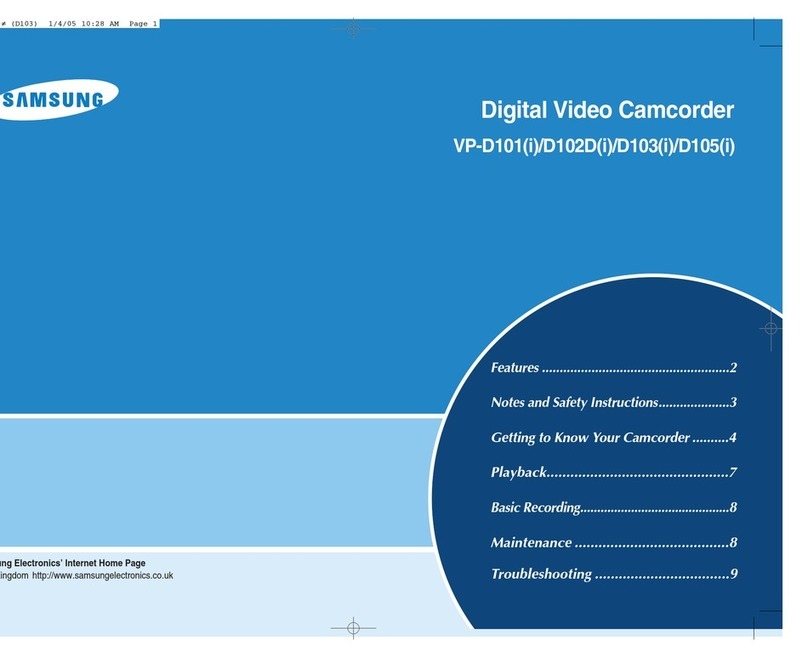The width and height of the screenshot is (808, 657).
Task: Select the VP-D101(i)/D102D(i)/D103(i)/D105(i) model text
Action: pos(594,146)
